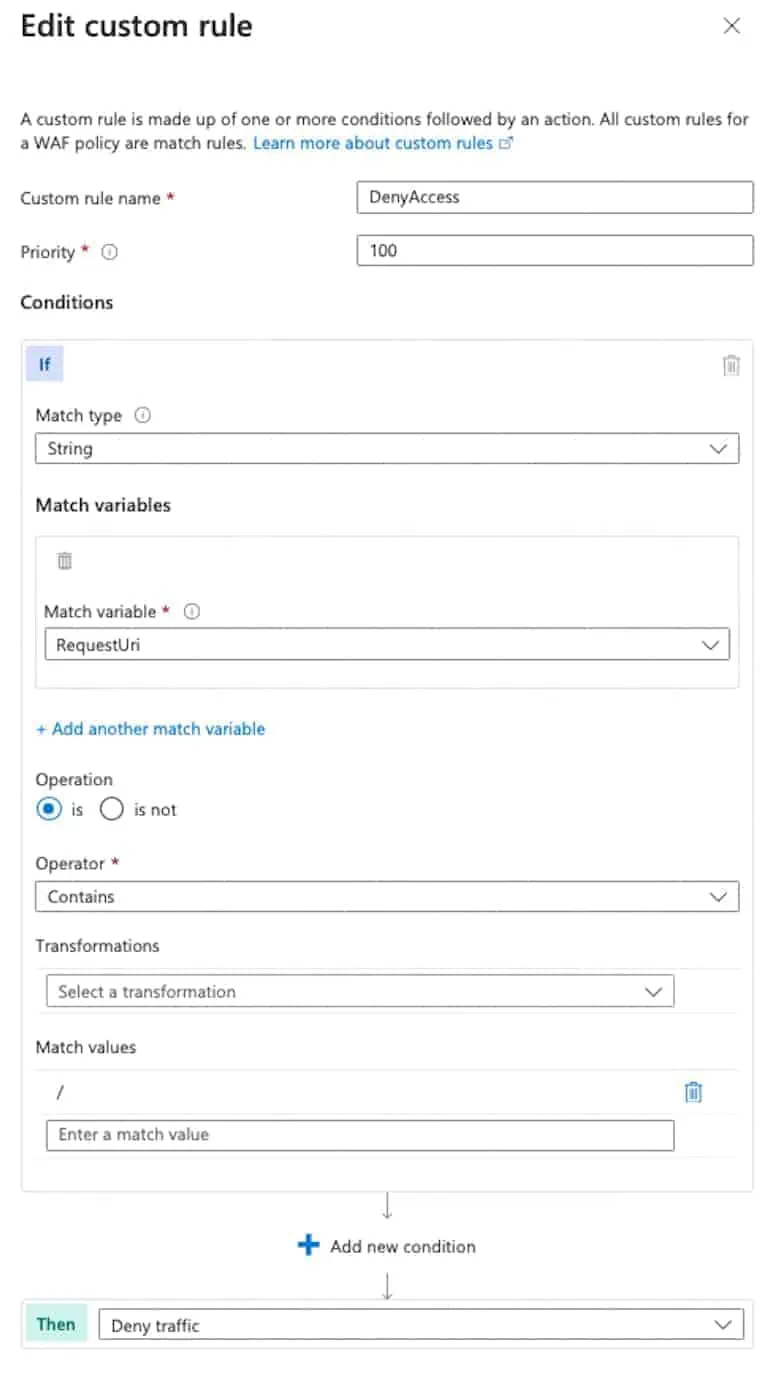Remove the RequestUri match variable trash icon

[x=65, y=561]
